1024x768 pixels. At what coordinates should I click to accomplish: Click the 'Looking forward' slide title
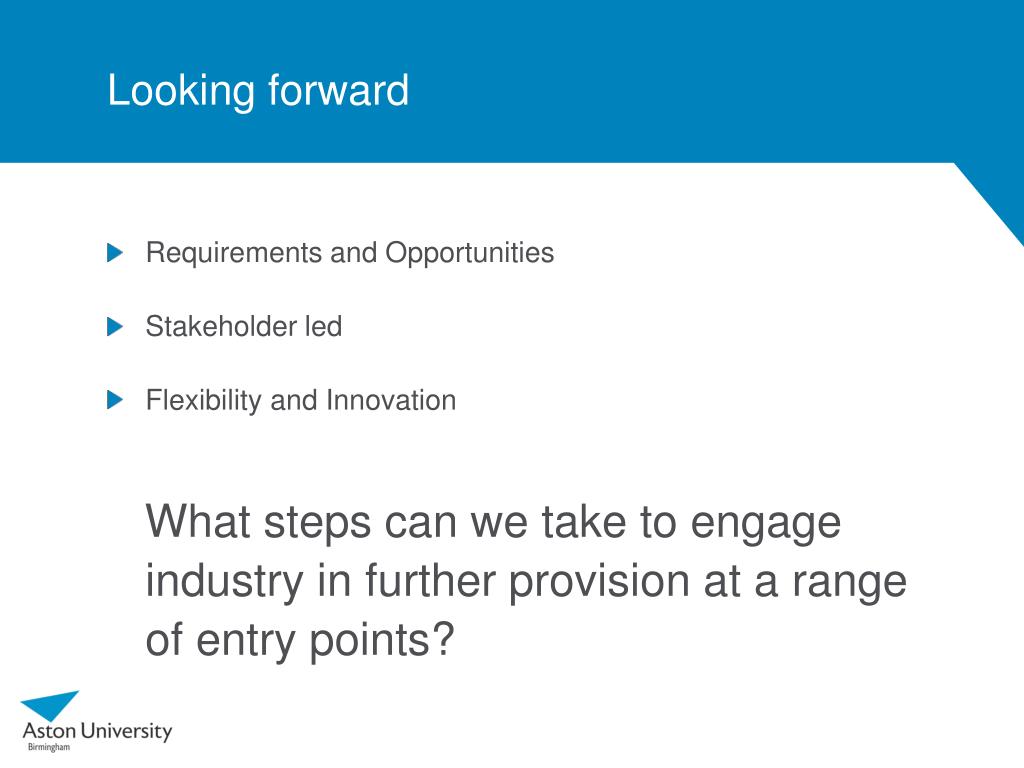258,91
